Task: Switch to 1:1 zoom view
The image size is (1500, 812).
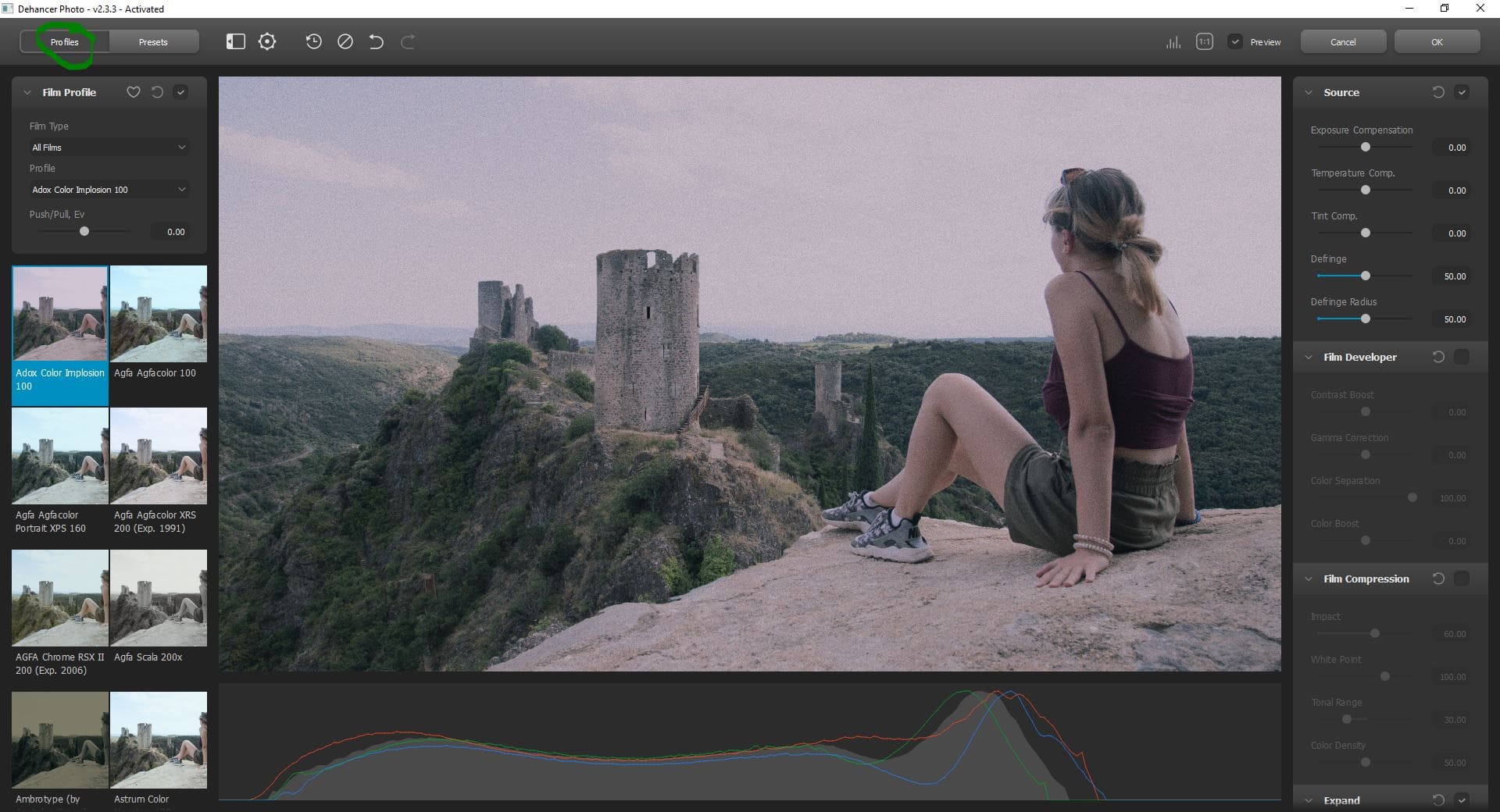Action: [x=1205, y=42]
